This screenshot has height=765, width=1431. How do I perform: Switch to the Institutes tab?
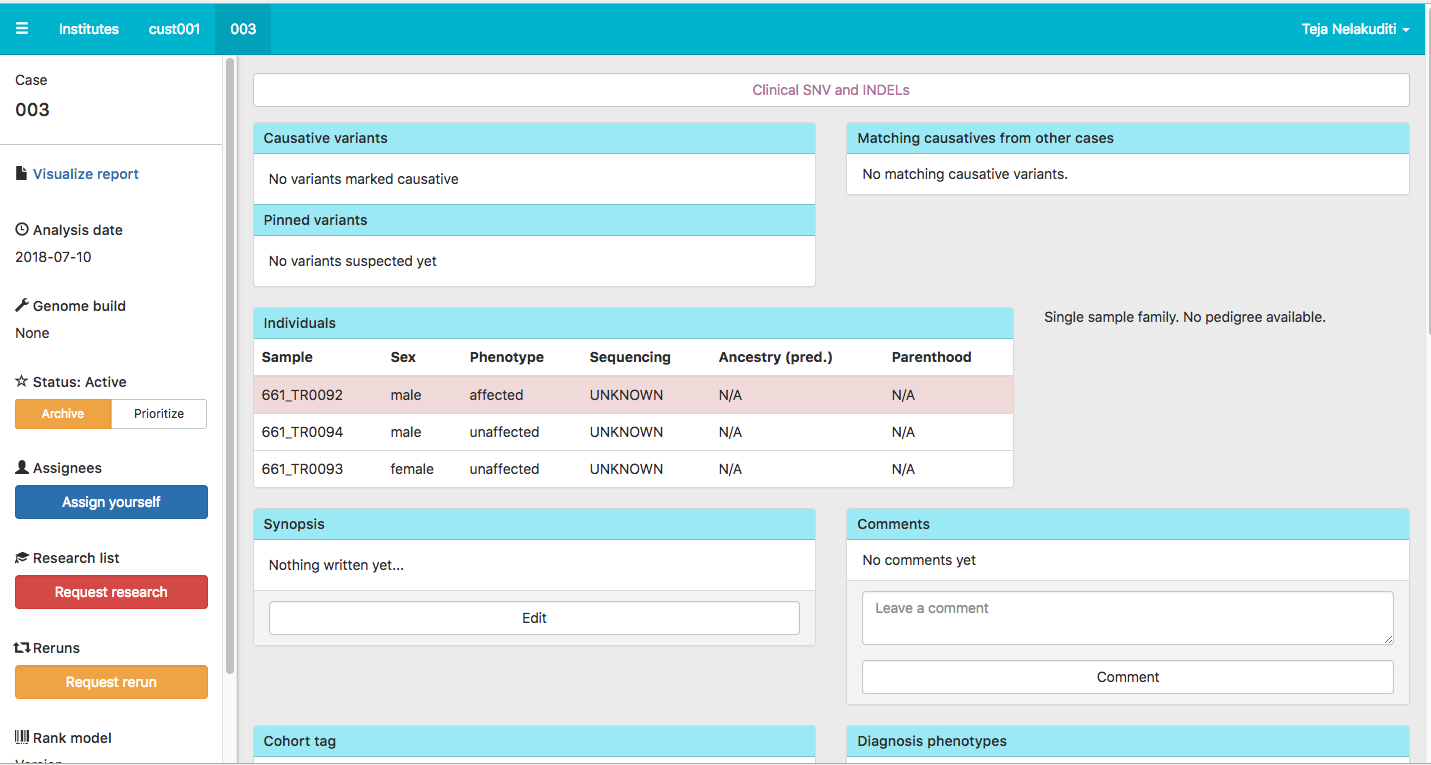click(x=88, y=28)
